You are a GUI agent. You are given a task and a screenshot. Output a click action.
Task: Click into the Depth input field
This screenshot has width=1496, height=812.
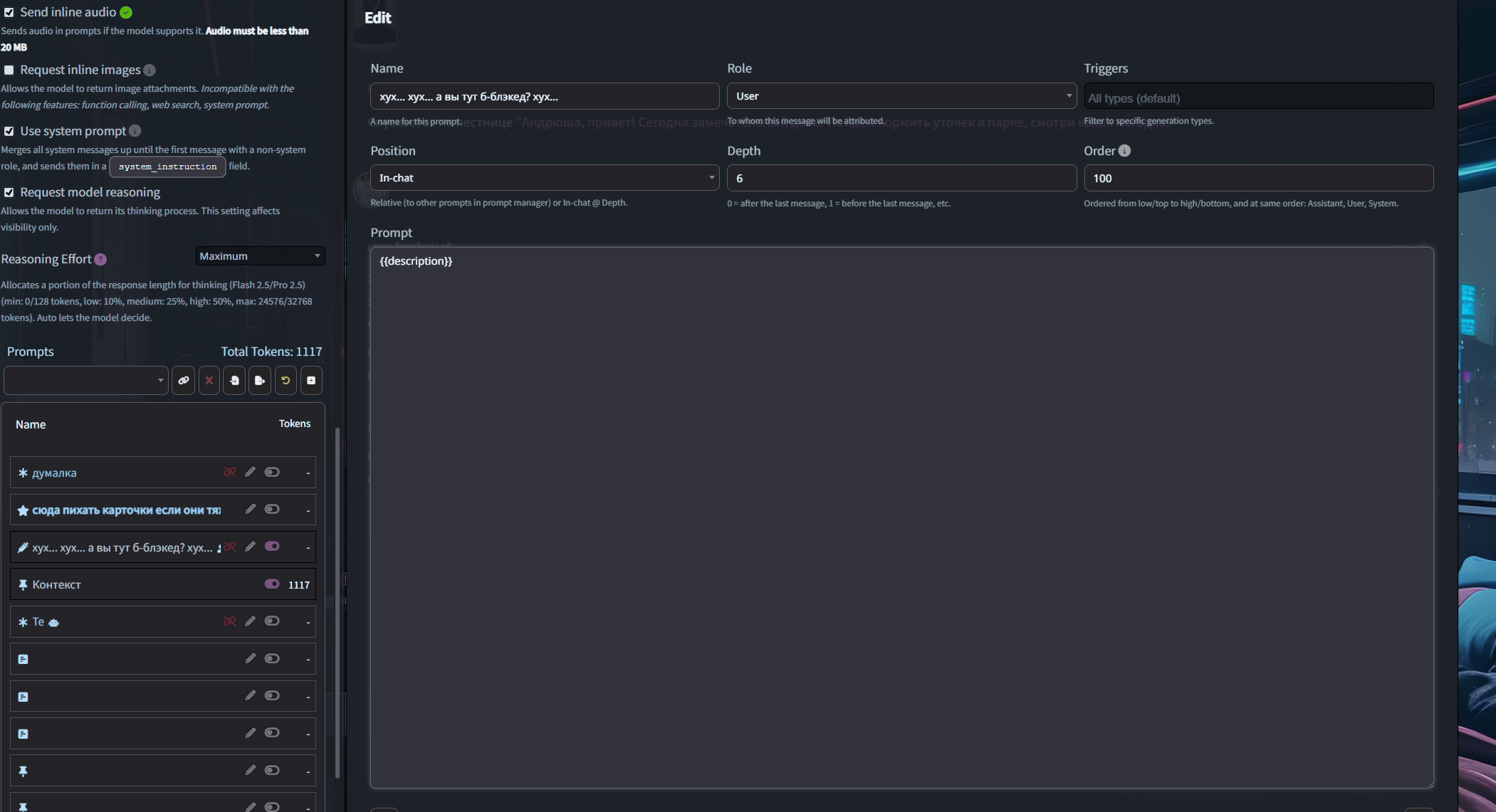pyautogui.click(x=901, y=178)
